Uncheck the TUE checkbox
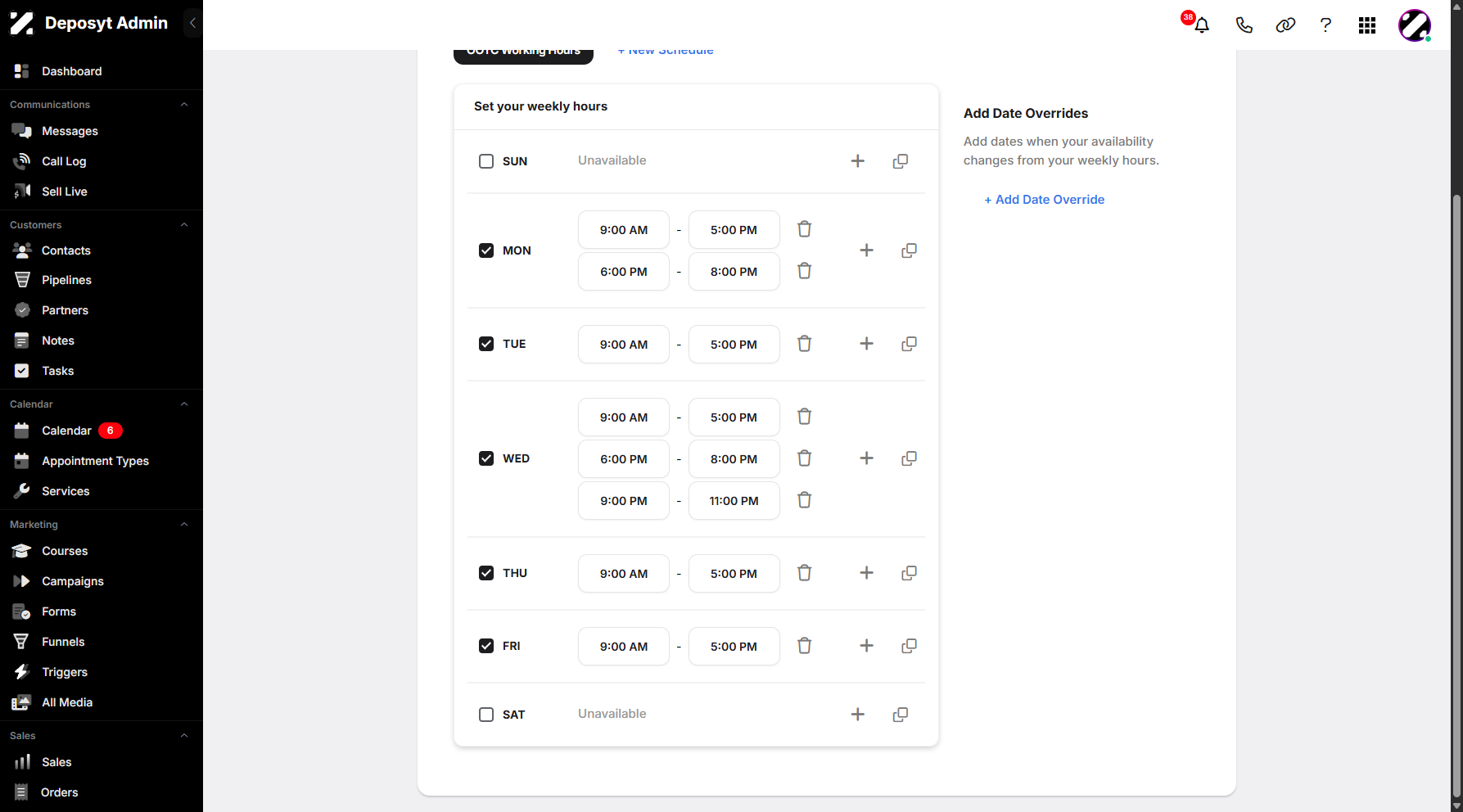1463x812 pixels. pyautogui.click(x=486, y=344)
